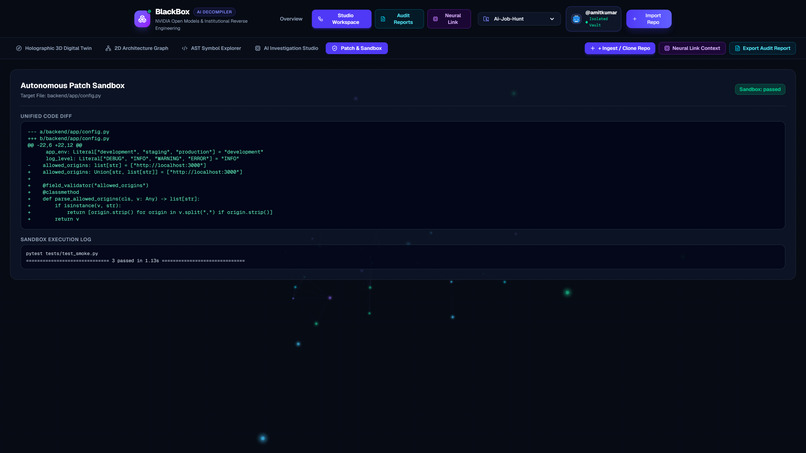Click the 2D Architecture Graph icon
This screenshot has width=806, height=453.
pos(108,48)
